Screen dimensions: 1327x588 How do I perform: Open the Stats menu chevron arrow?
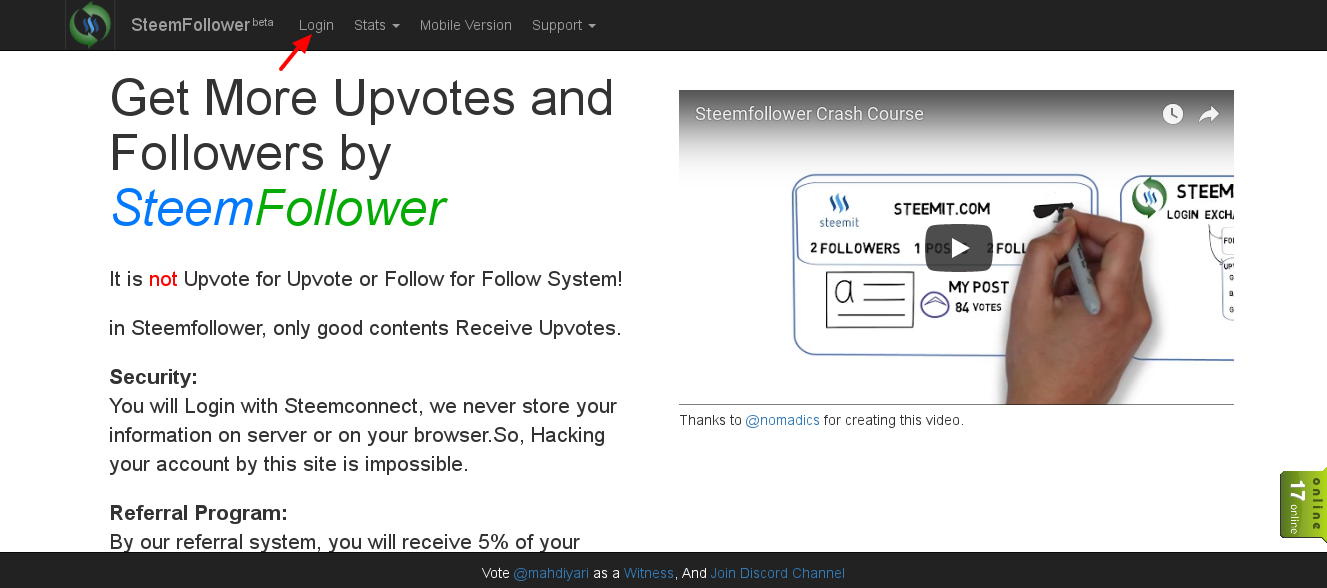(398, 27)
